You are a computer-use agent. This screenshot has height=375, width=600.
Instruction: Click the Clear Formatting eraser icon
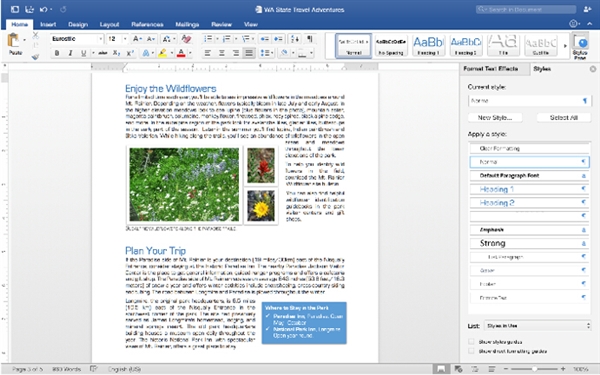(186, 39)
